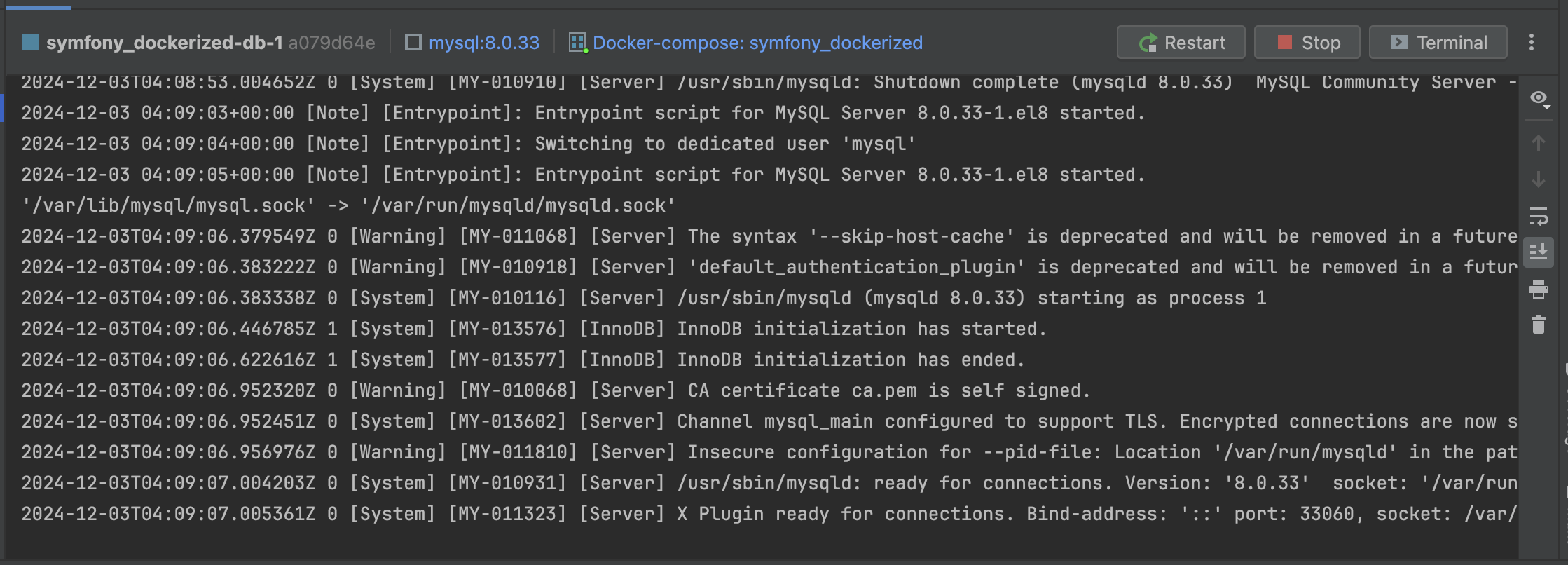Click the mysql image icon
Viewport: 1568px width, 565px height.
pyautogui.click(x=413, y=43)
